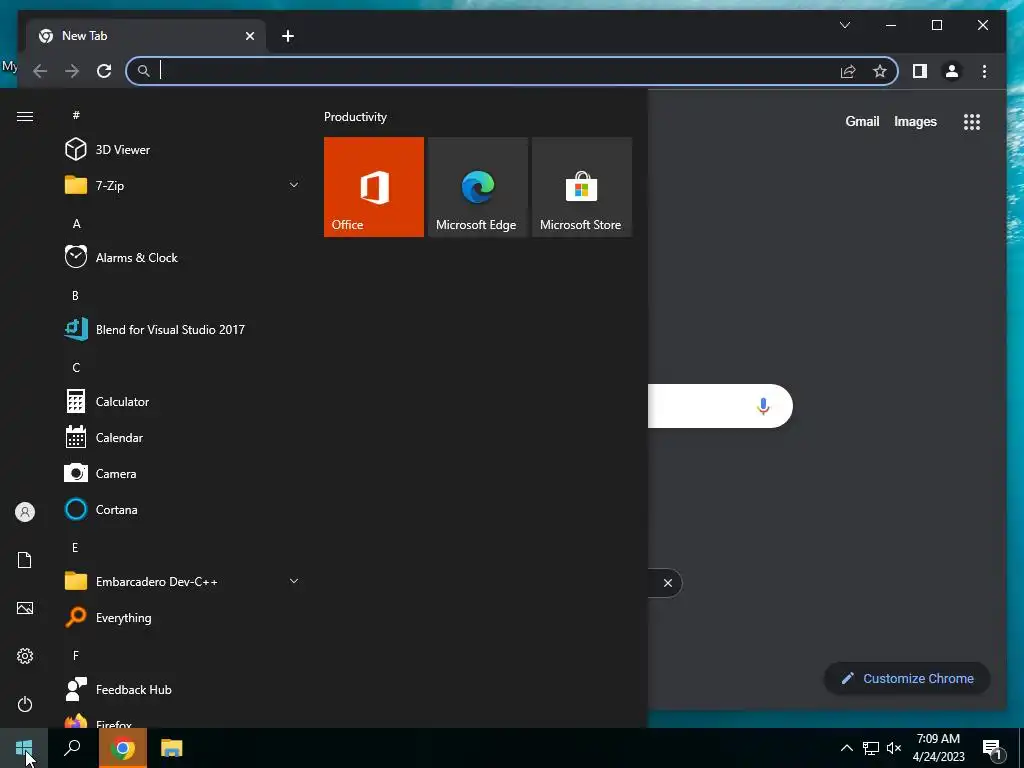Click Chrome icon in taskbar
Viewport: 1024px width, 768px height.
coord(123,748)
